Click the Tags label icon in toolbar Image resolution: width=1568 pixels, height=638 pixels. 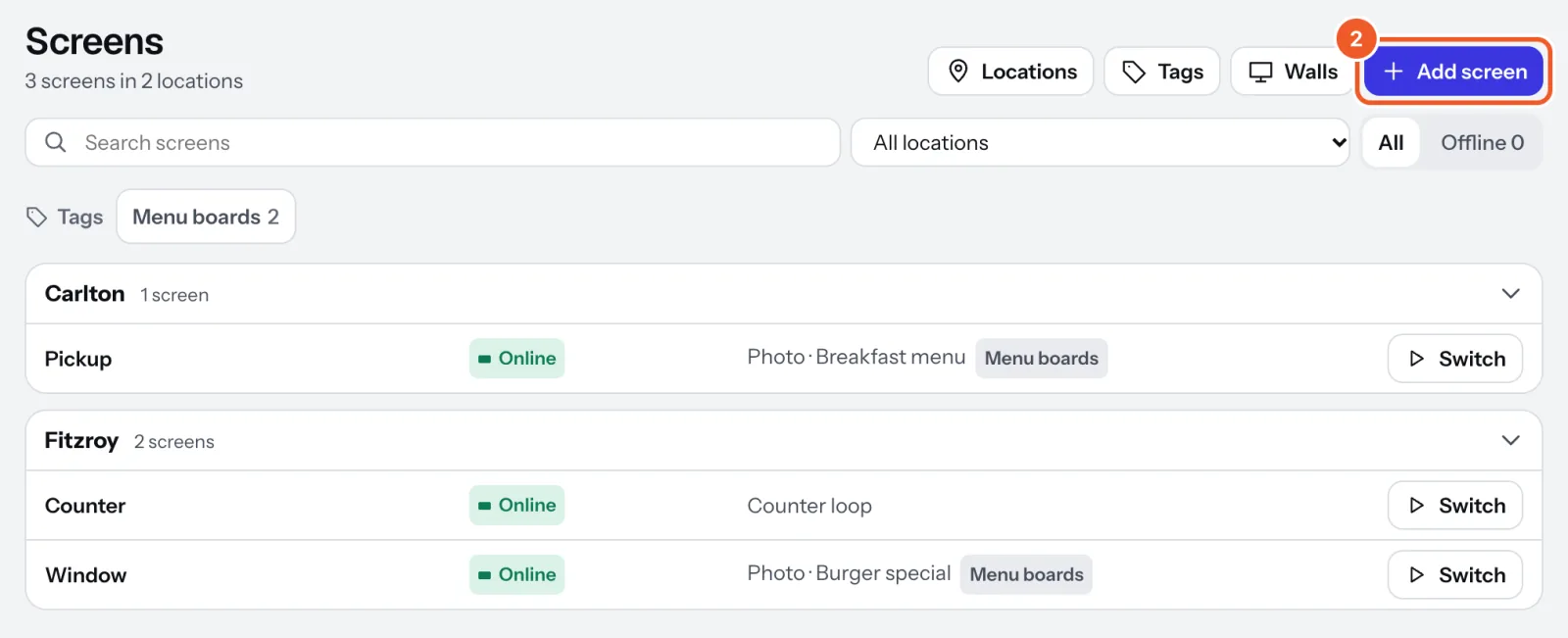[1134, 72]
